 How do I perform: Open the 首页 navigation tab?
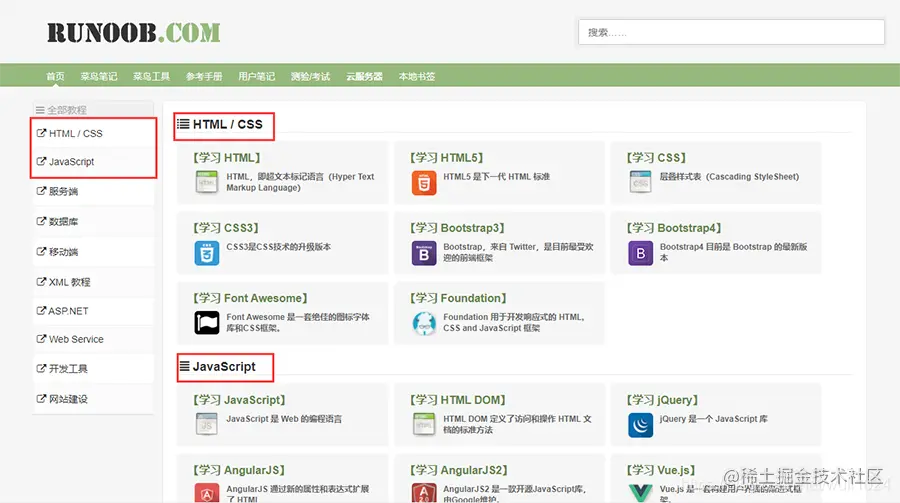pyautogui.click(x=55, y=76)
